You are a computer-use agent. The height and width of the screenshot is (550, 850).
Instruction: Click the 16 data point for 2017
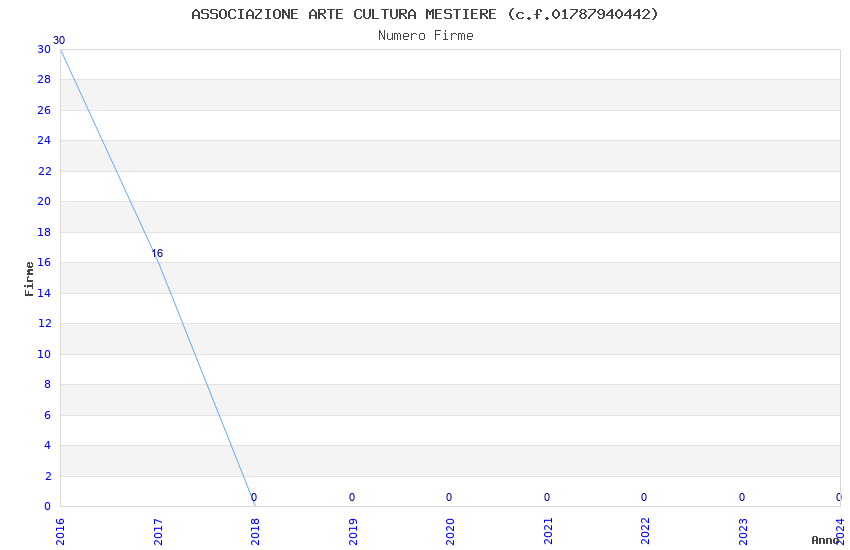[x=157, y=253]
